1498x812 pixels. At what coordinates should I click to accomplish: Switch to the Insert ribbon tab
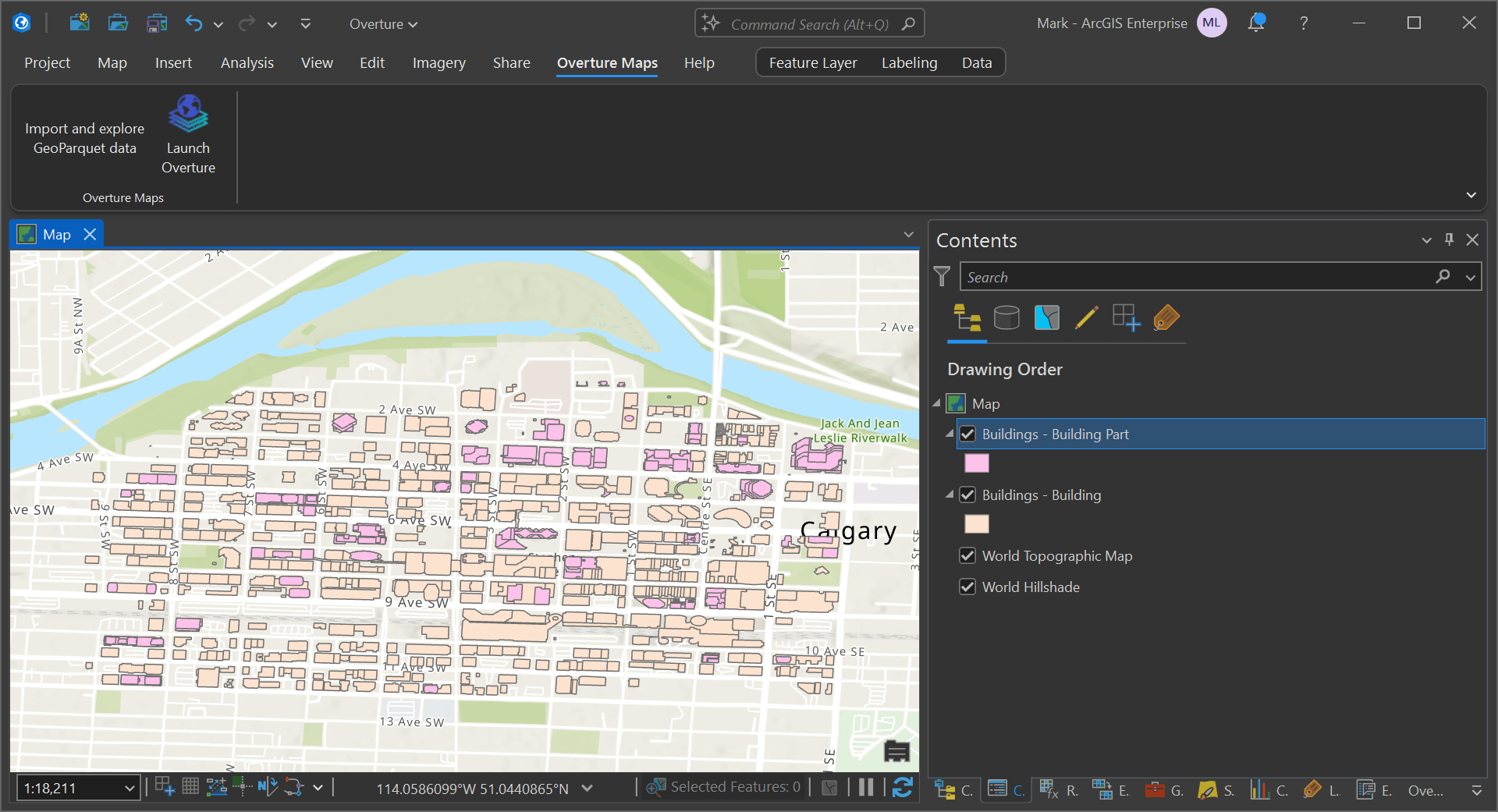173,62
